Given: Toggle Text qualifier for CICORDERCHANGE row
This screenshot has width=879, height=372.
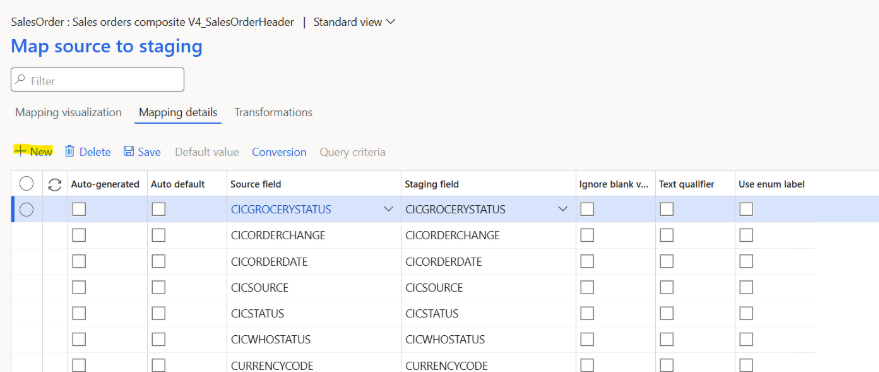Looking at the screenshot, I should [667, 235].
